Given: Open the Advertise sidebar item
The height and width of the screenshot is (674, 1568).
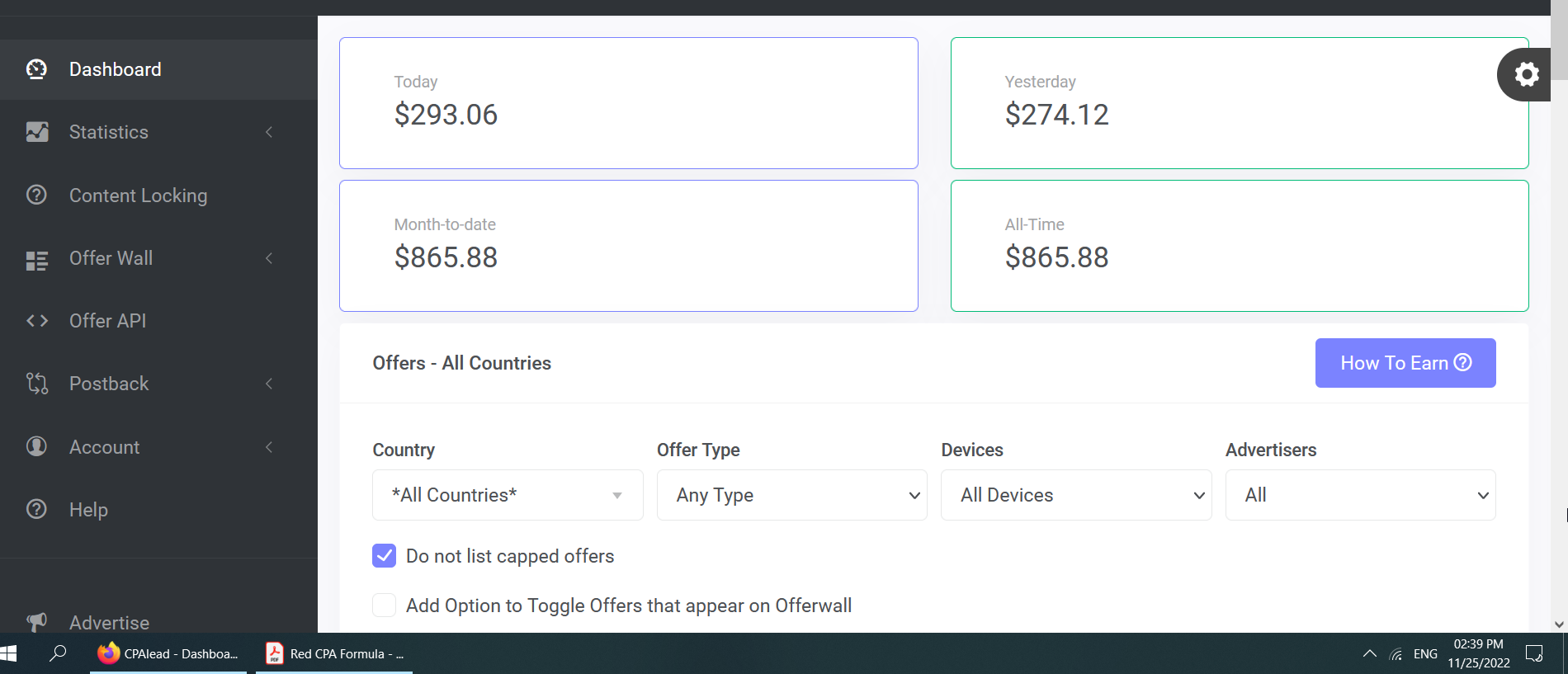Looking at the screenshot, I should pos(109,622).
